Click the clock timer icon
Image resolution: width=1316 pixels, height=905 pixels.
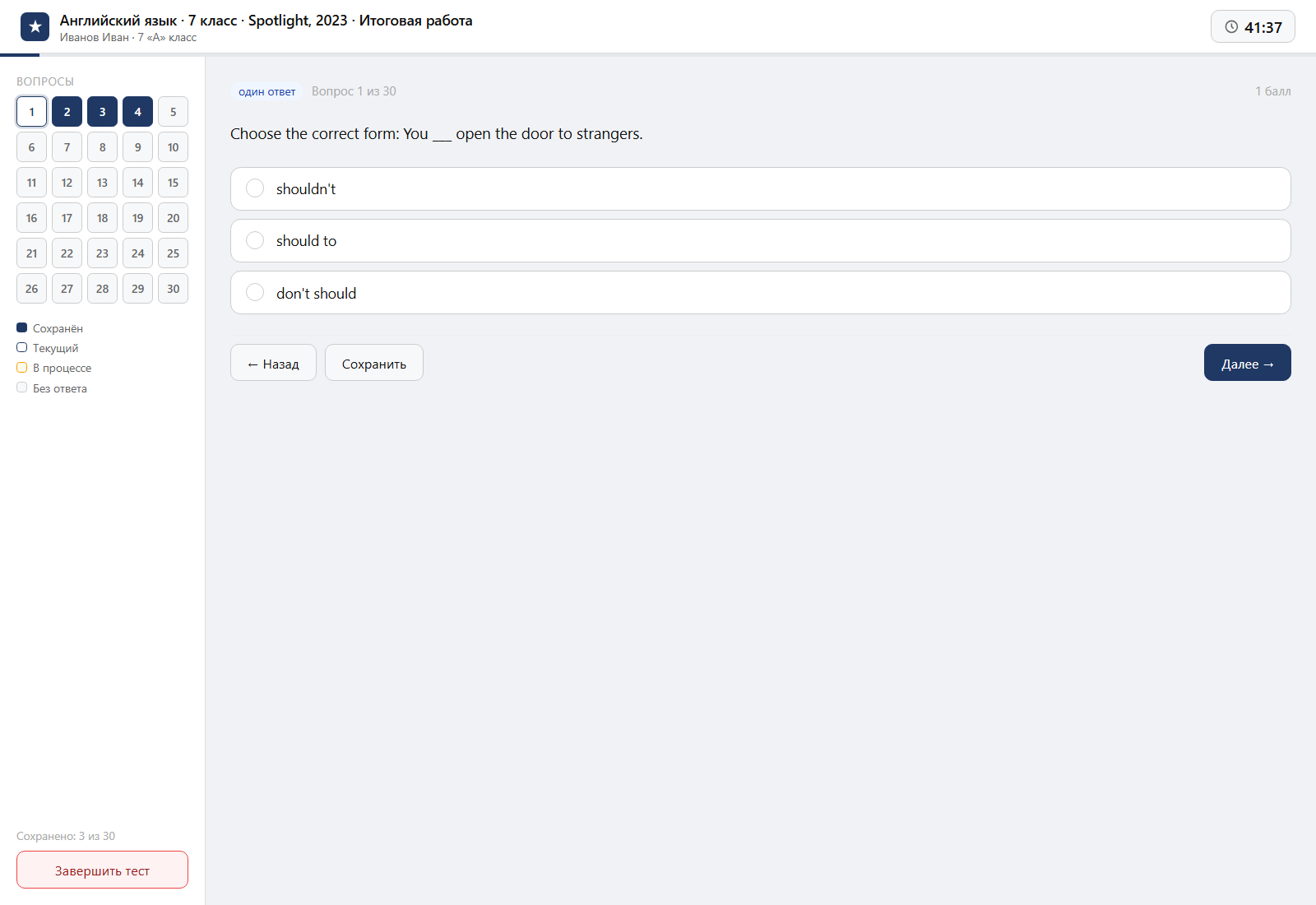[1231, 27]
